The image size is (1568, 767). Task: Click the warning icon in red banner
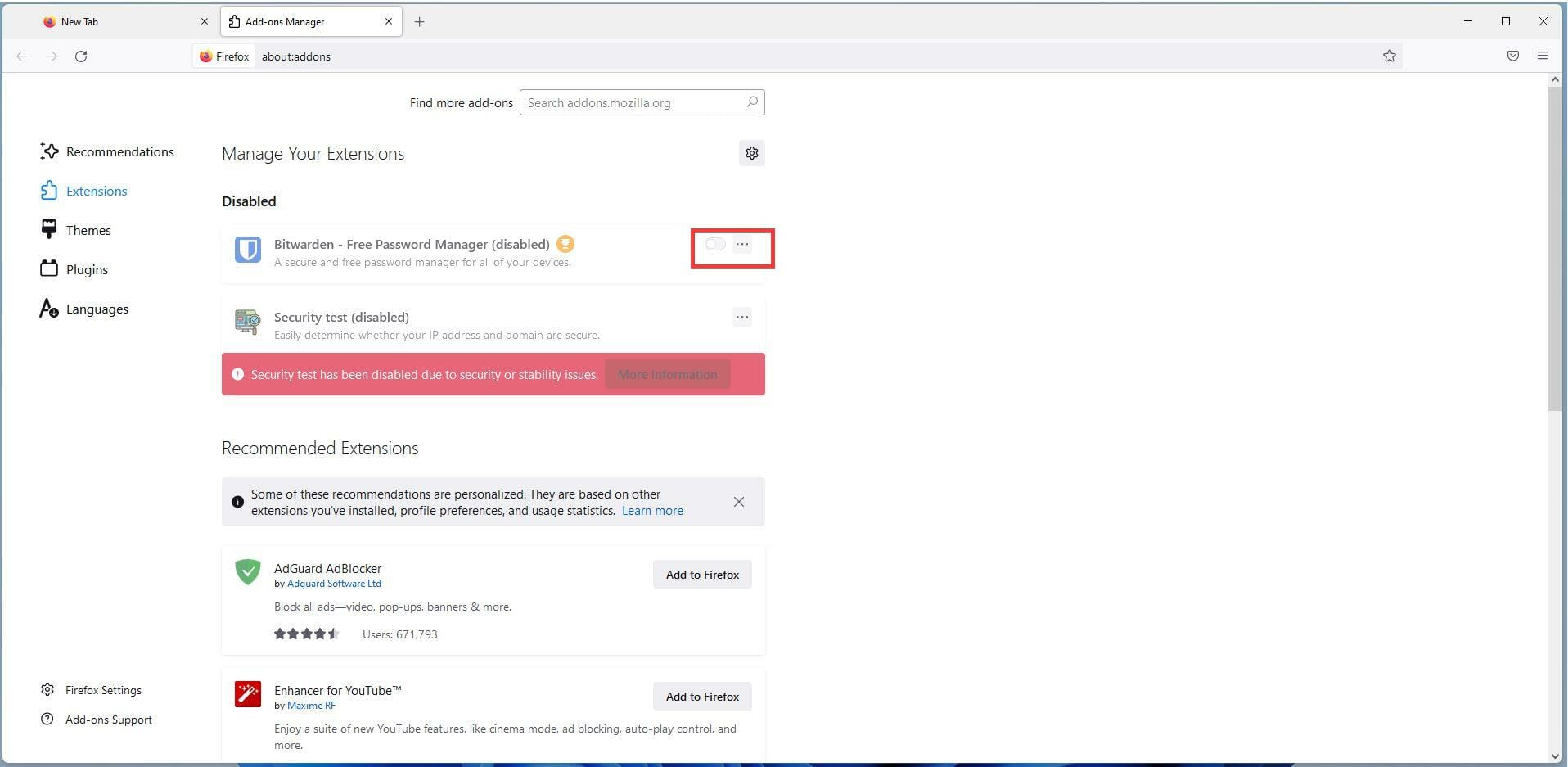[x=237, y=374]
